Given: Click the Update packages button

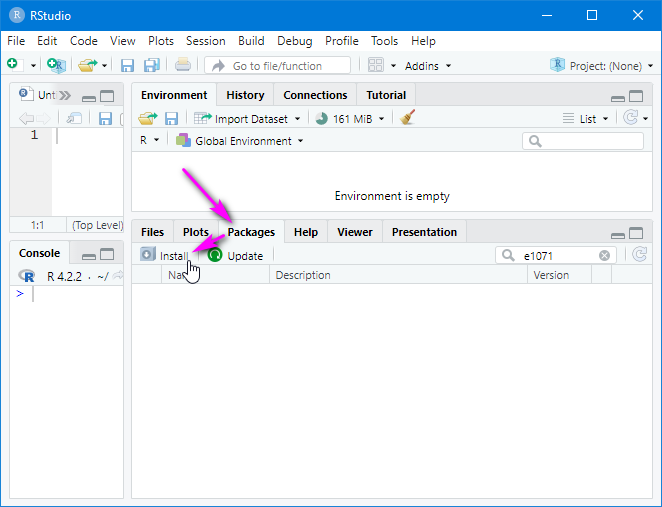Looking at the screenshot, I should click(x=235, y=255).
